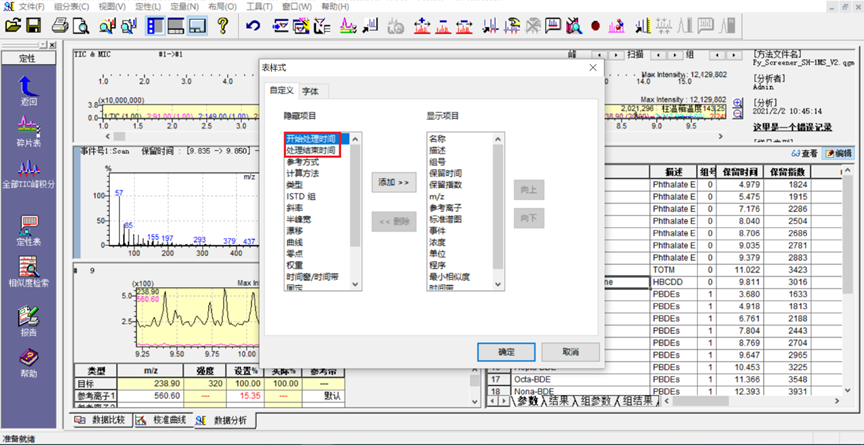Click the undo arrow in toolbar
The width and height of the screenshot is (864, 445).
click(253, 25)
